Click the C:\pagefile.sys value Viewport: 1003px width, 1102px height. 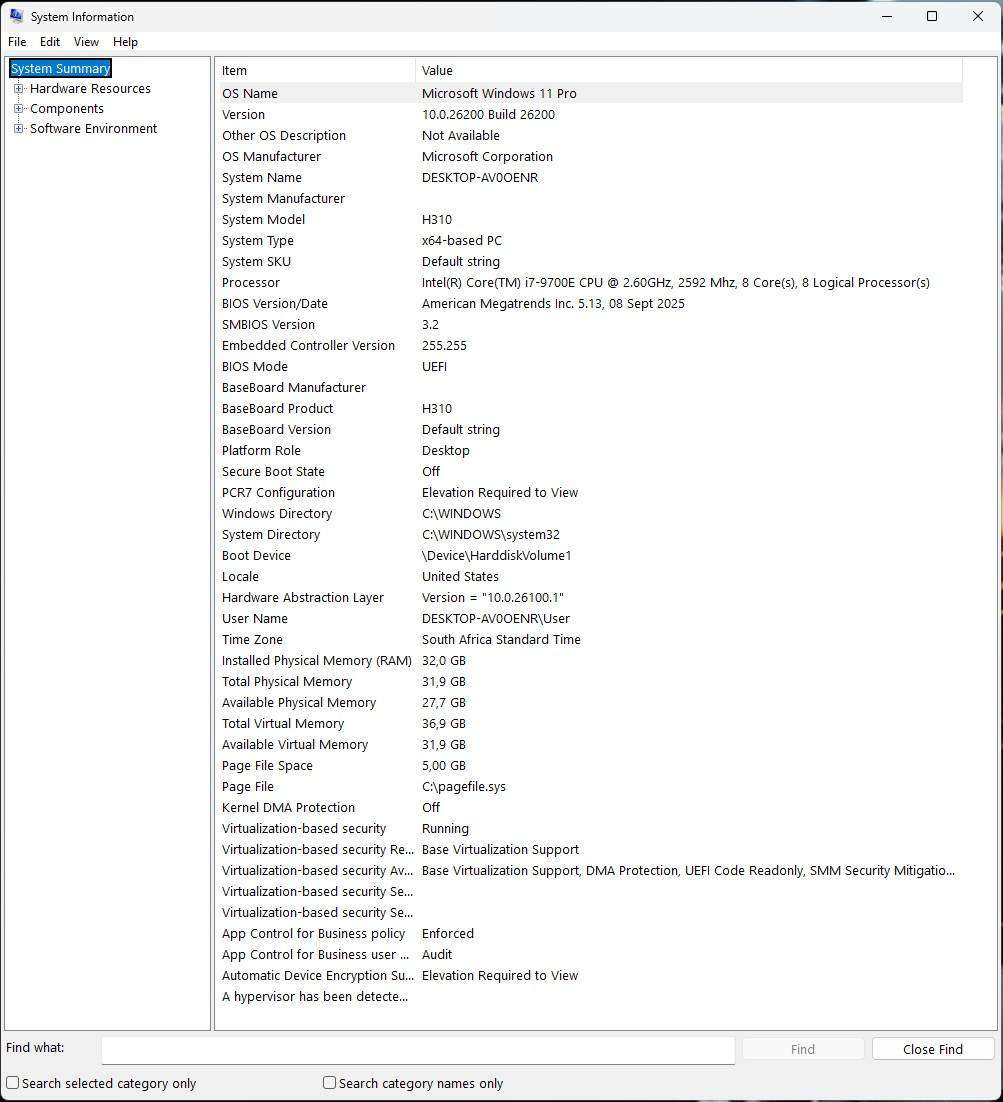(x=464, y=786)
